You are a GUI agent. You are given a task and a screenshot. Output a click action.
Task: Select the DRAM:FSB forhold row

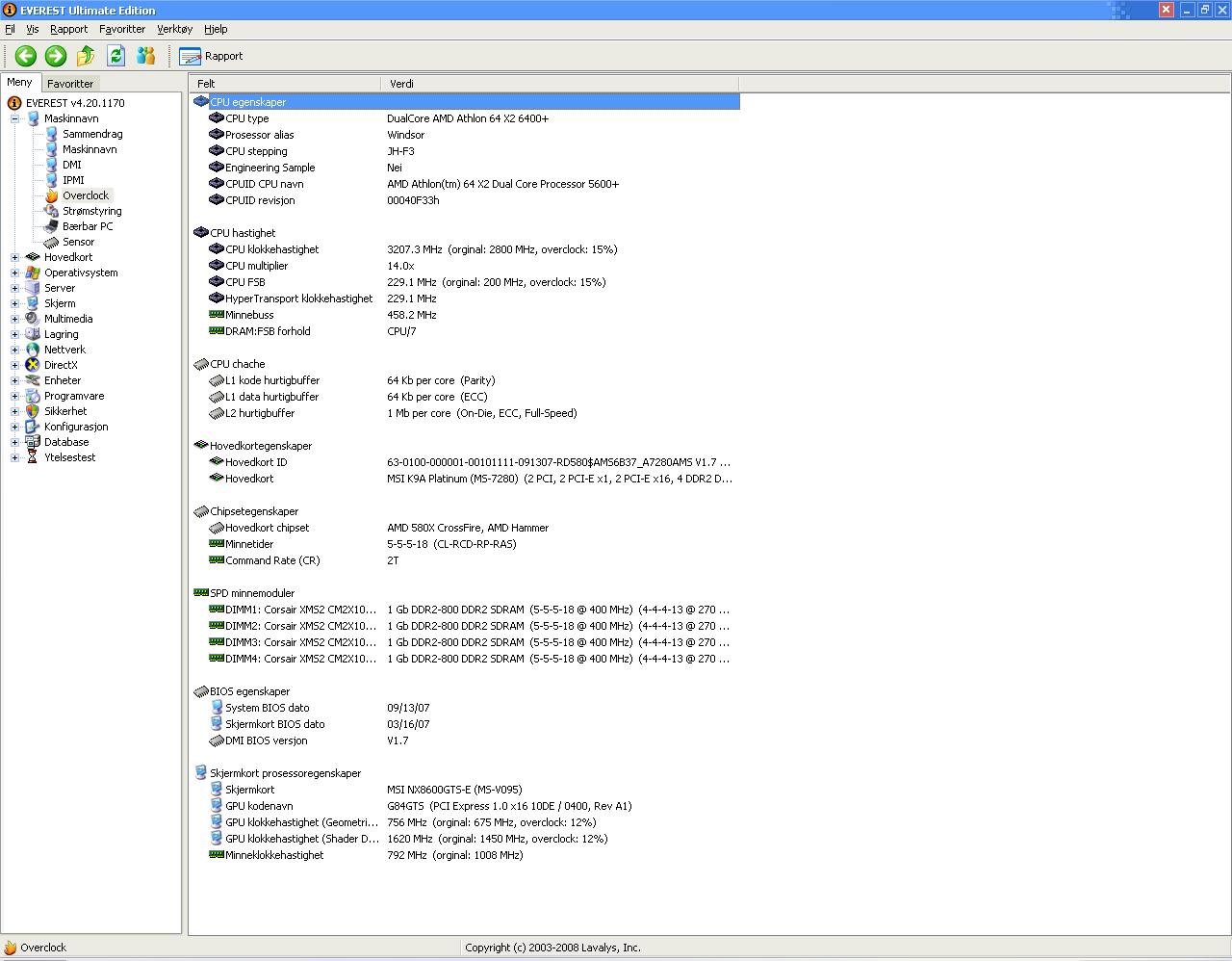(x=465, y=331)
